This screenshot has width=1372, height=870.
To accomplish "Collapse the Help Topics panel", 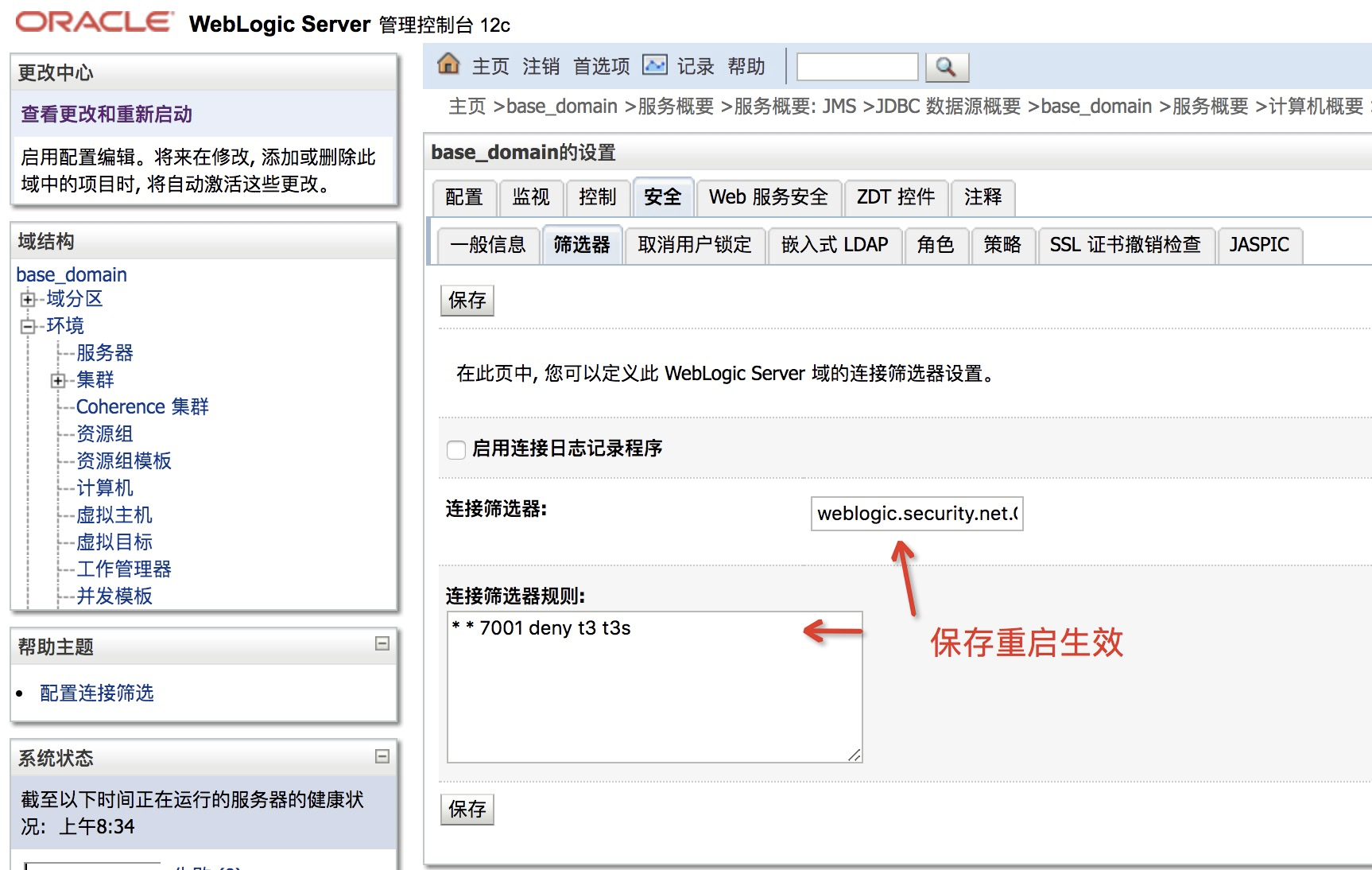I will [382, 643].
